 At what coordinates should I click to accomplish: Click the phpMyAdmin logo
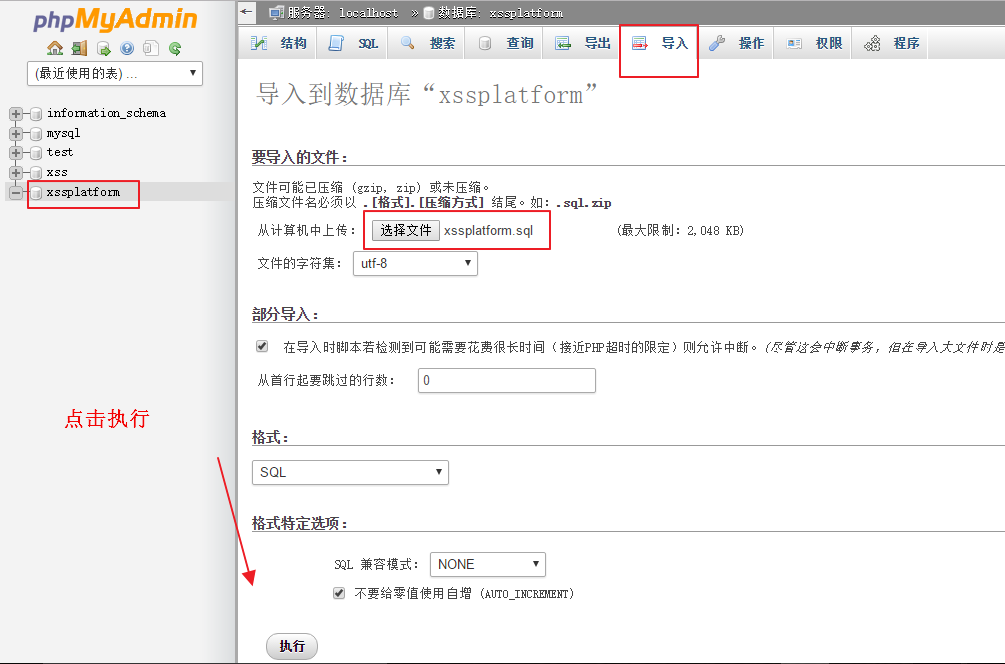tap(115, 19)
